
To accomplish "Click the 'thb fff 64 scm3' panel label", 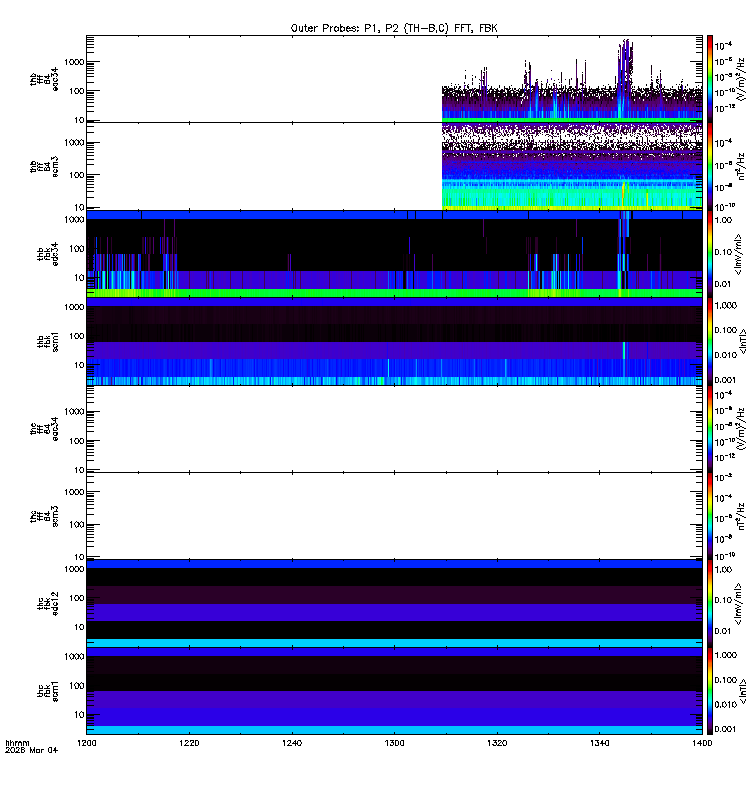I will (x=44, y=167).
